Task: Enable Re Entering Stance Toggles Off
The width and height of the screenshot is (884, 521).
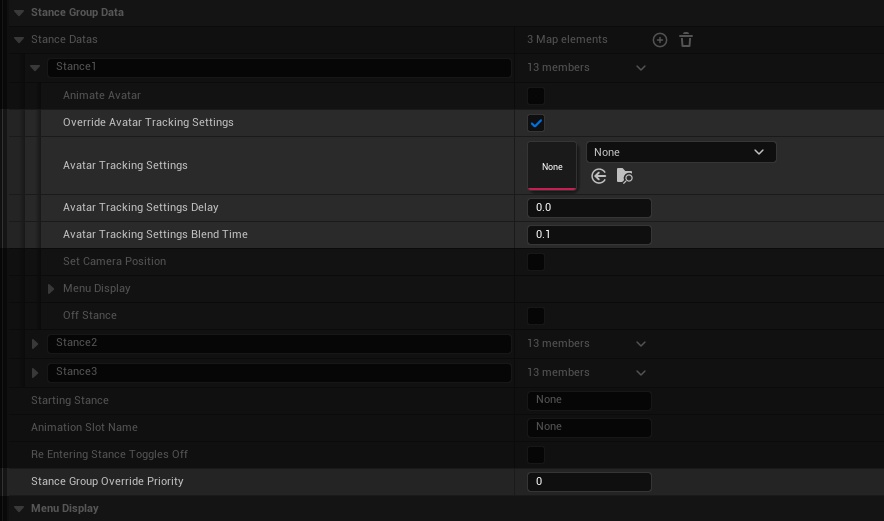Action: (536, 455)
